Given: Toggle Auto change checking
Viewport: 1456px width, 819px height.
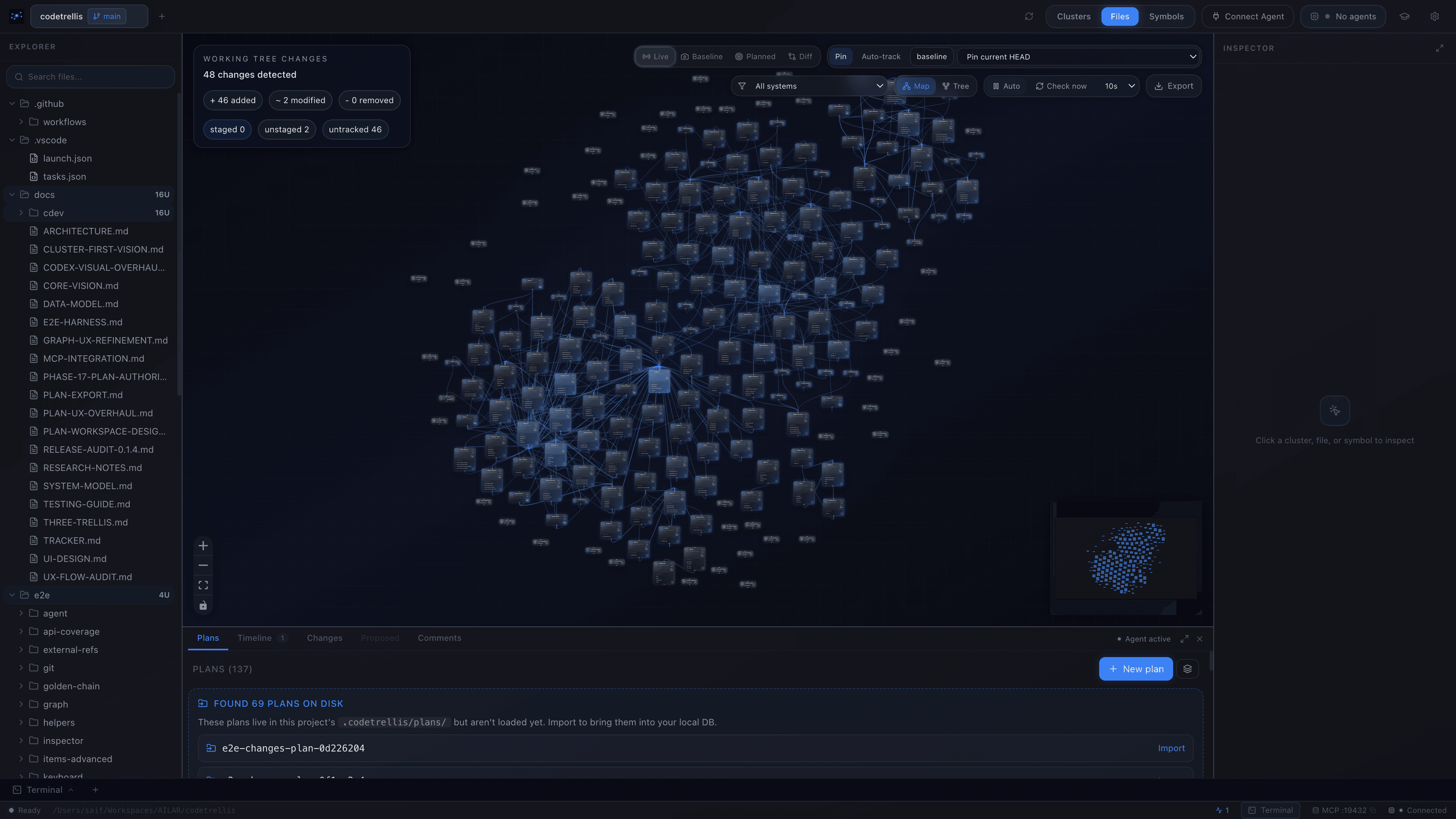Looking at the screenshot, I should pyautogui.click(x=1006, y=86).
